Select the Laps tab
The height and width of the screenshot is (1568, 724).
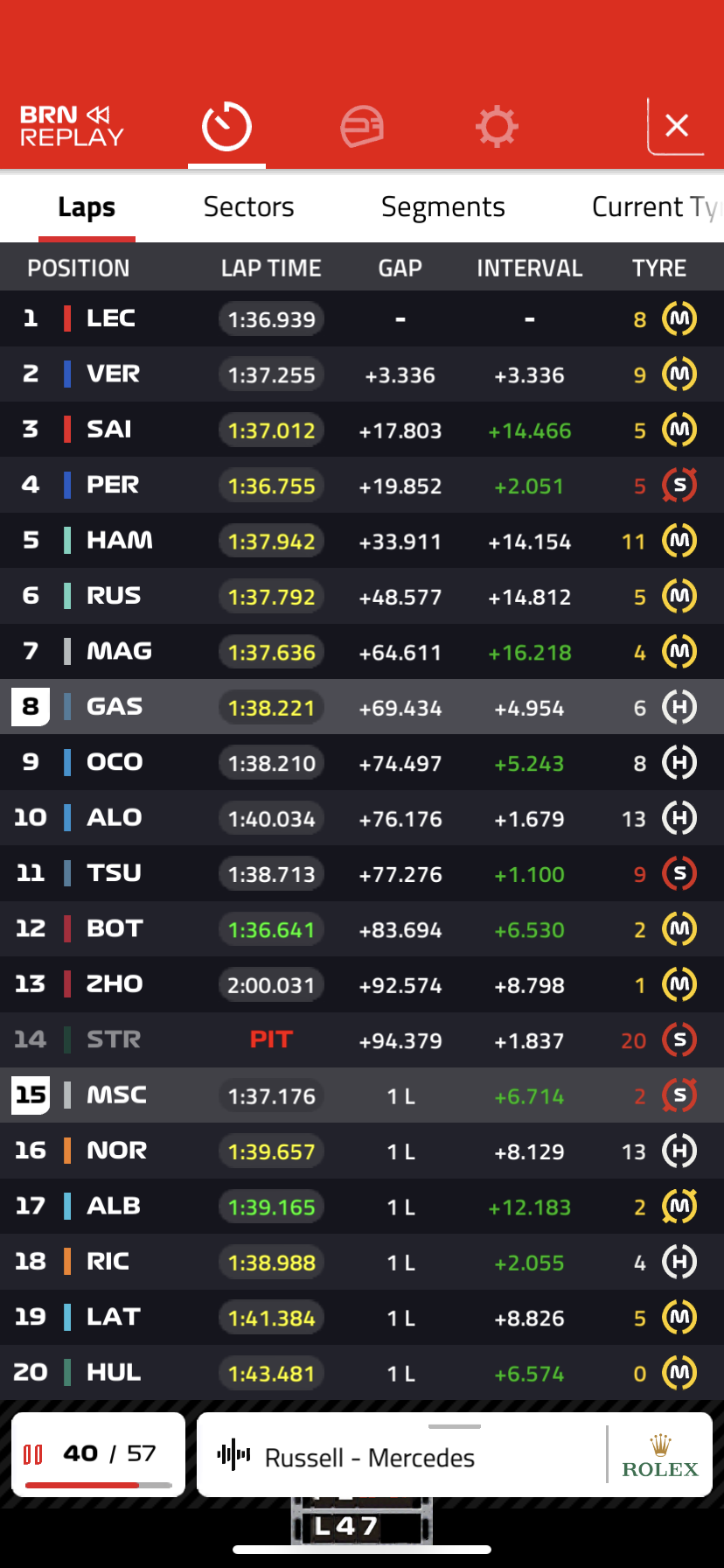tap(87, 207)
